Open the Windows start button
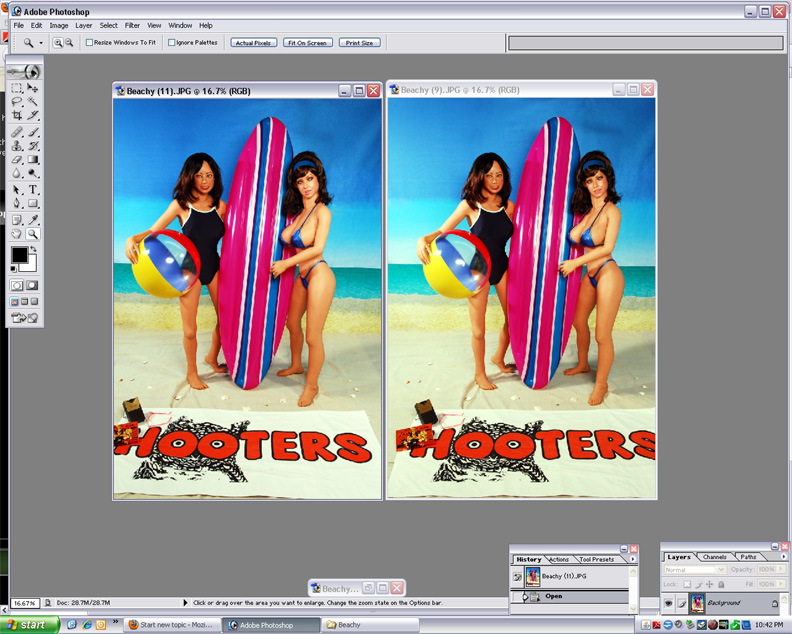The height and width of the screenshot is (634, 792). coord(29,625)
